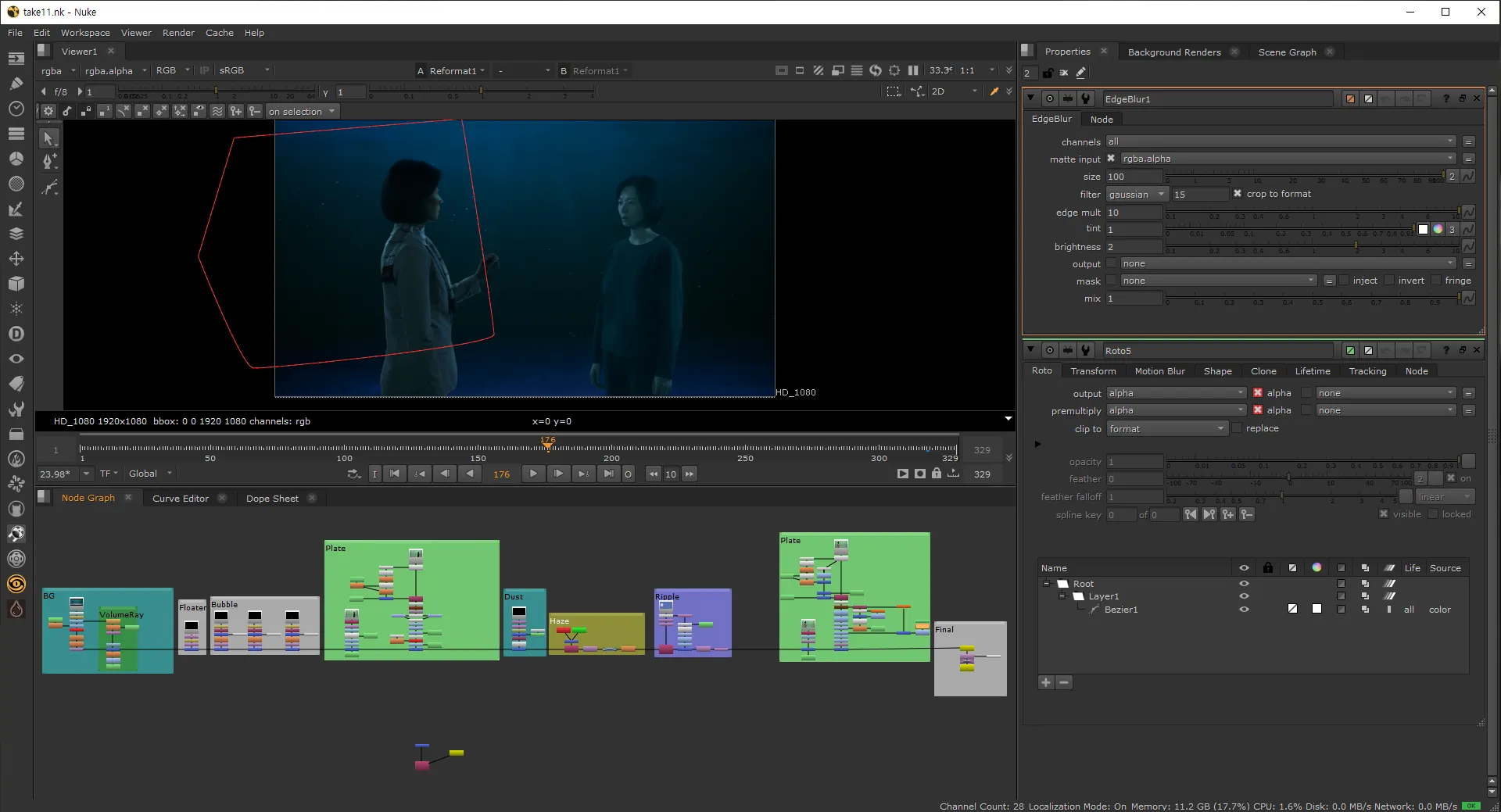Viewport: 1501px width, 812px height.
Task: Click the pause viewer icon
Action: coord(912,70)
